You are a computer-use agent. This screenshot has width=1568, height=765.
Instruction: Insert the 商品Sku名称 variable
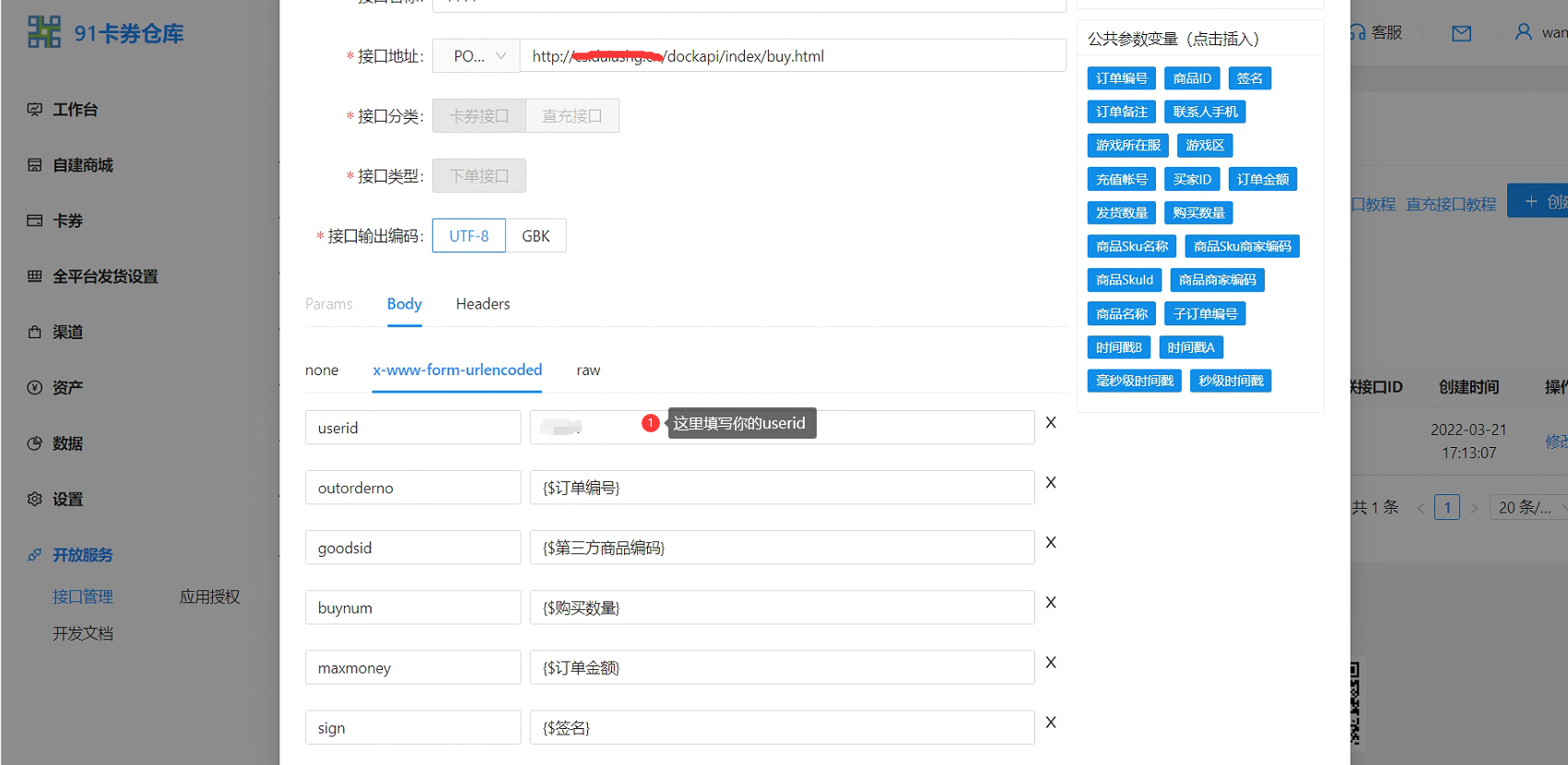tap(1132, 246)
